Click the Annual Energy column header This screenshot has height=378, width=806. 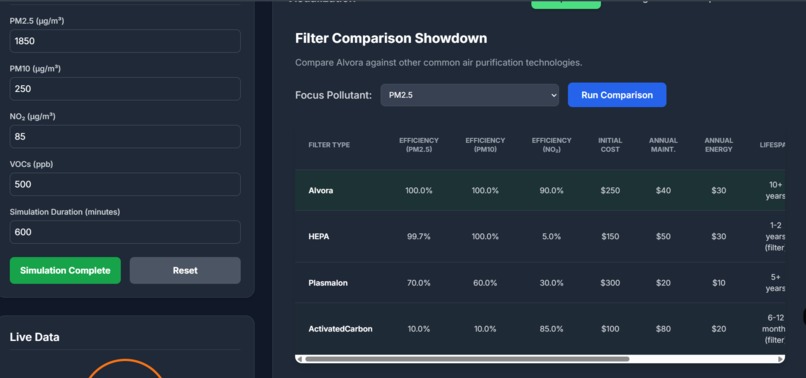click(719, 145)
